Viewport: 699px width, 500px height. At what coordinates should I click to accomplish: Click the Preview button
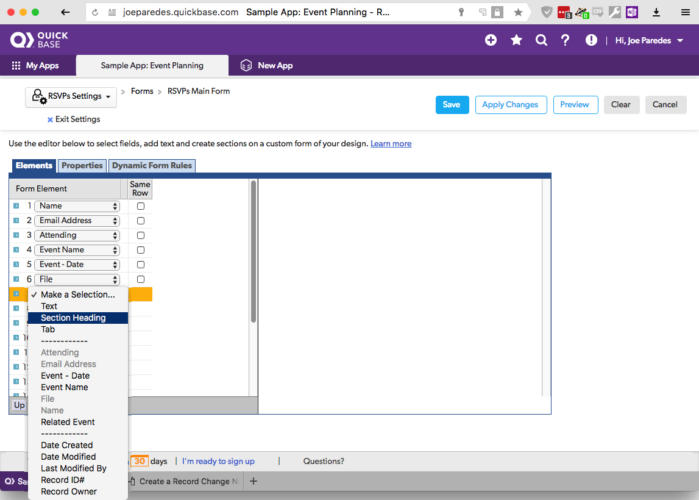(x=575, y=105)
